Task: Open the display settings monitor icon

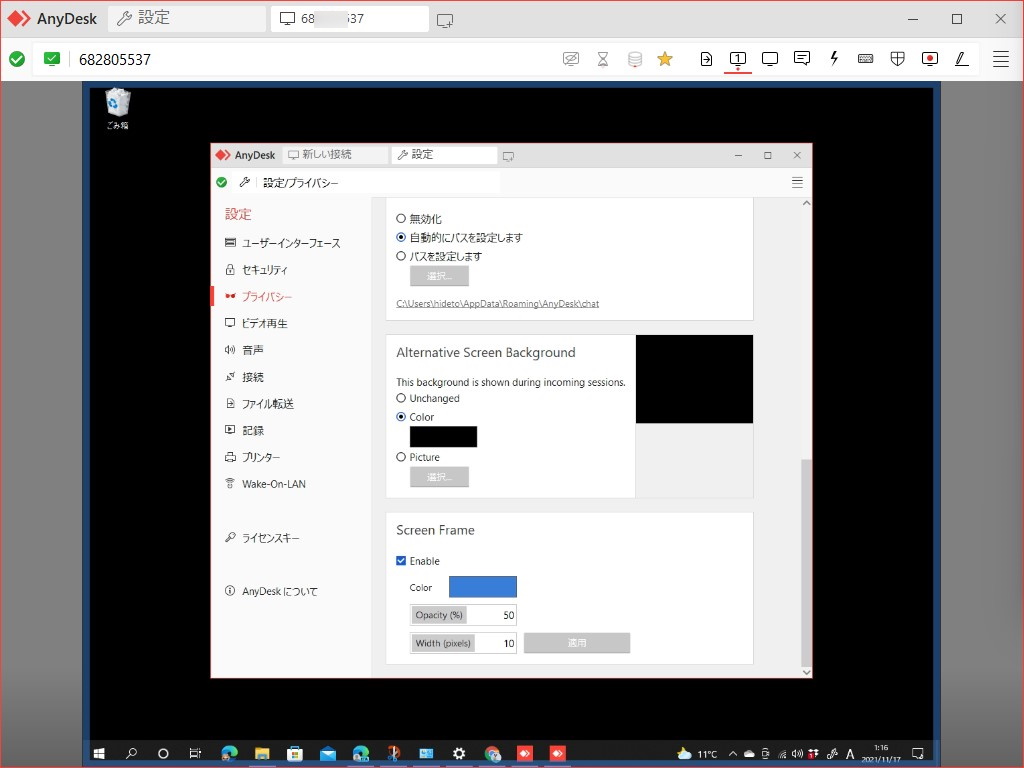Action: click(770, 59)
